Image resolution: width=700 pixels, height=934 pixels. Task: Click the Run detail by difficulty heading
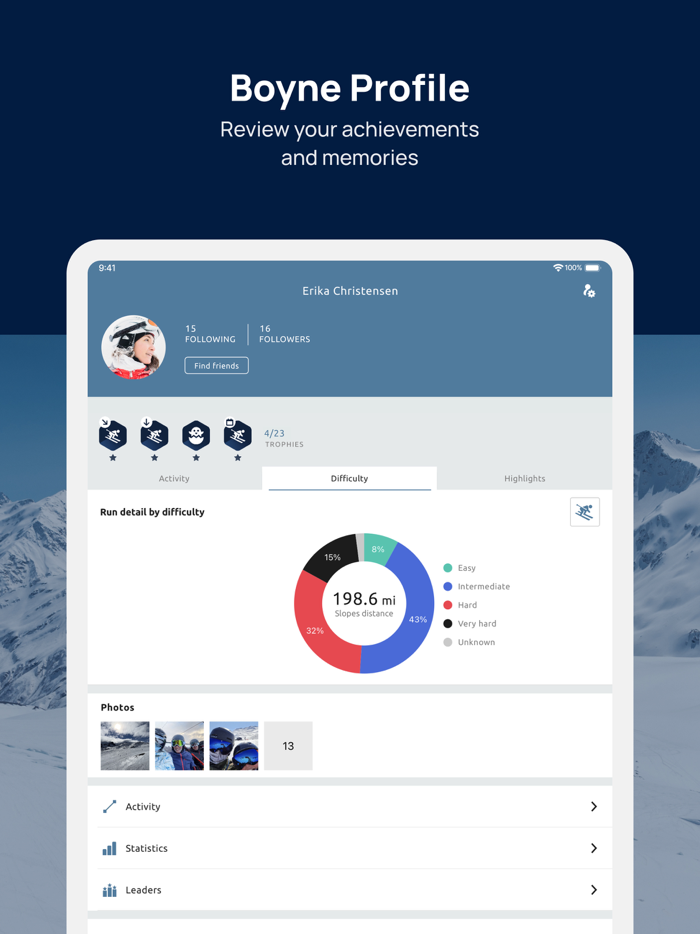[x=152, y=512]
